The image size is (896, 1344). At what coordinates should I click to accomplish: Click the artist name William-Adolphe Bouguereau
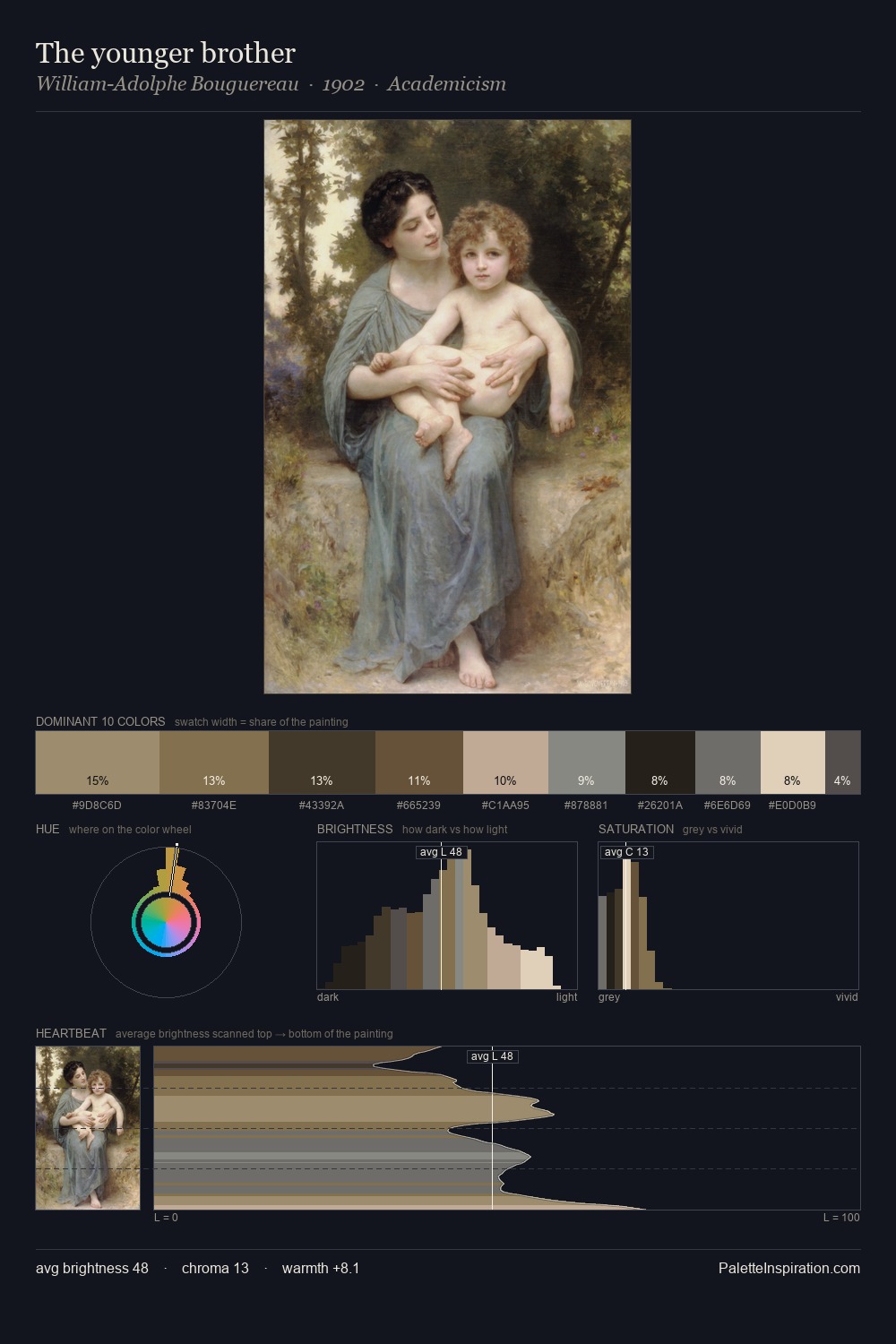(x=167, y=84)
